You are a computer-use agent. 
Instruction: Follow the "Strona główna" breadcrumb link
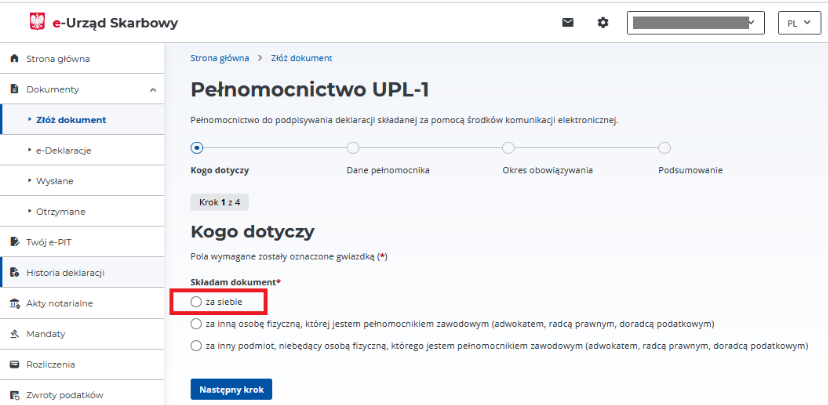pyautogui.click(x=219, y=58)
